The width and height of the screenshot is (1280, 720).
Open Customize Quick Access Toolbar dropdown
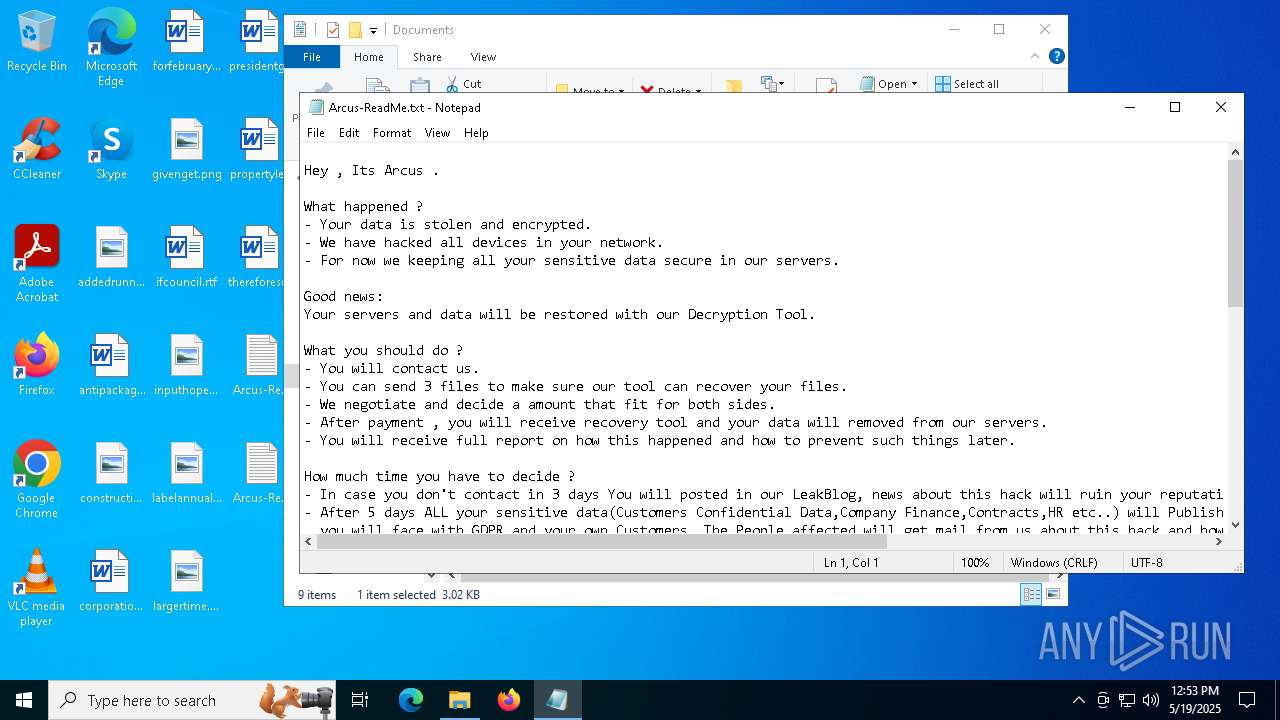click(x=373, y=31)
